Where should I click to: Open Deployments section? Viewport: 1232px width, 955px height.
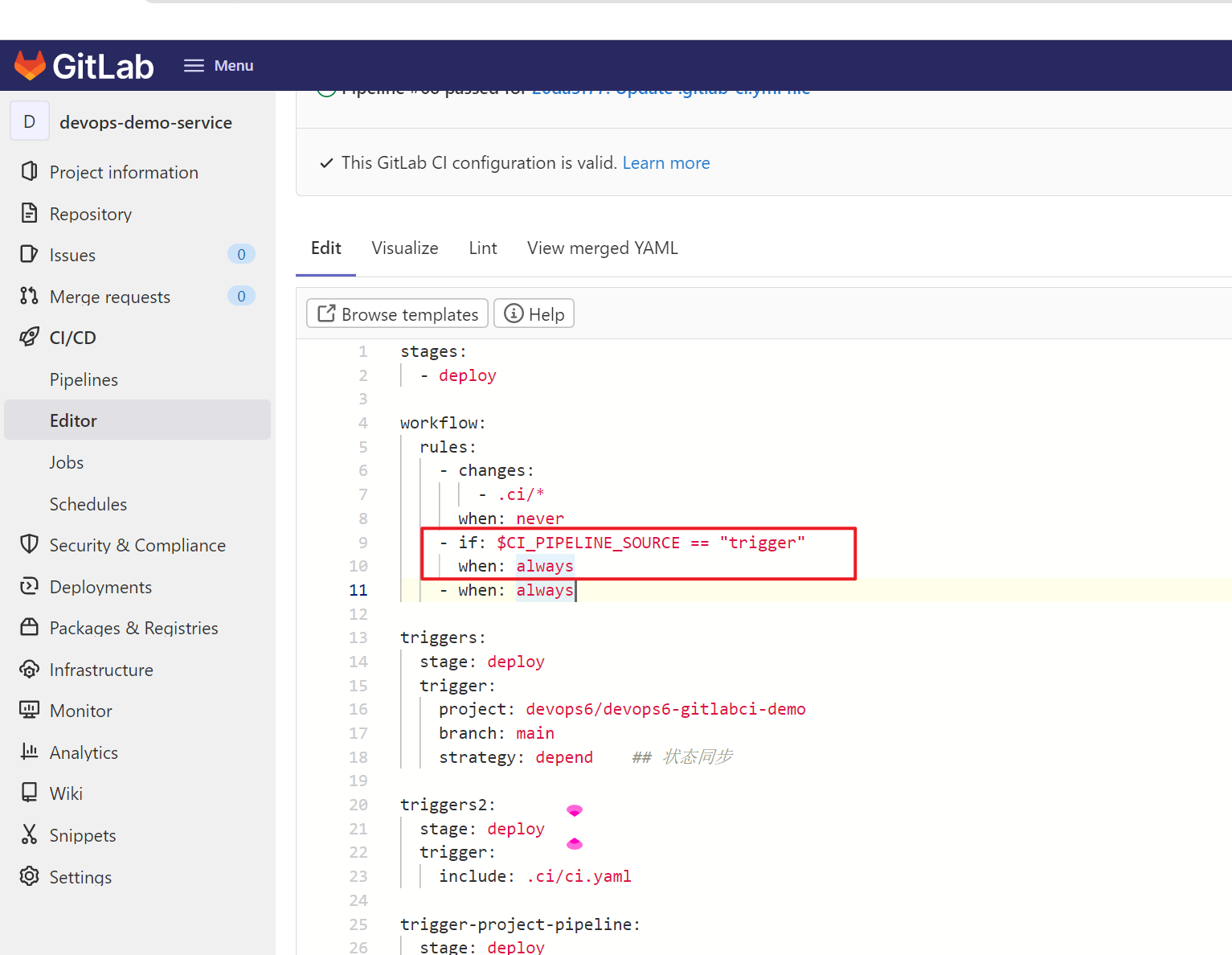[x=100, y=587]
